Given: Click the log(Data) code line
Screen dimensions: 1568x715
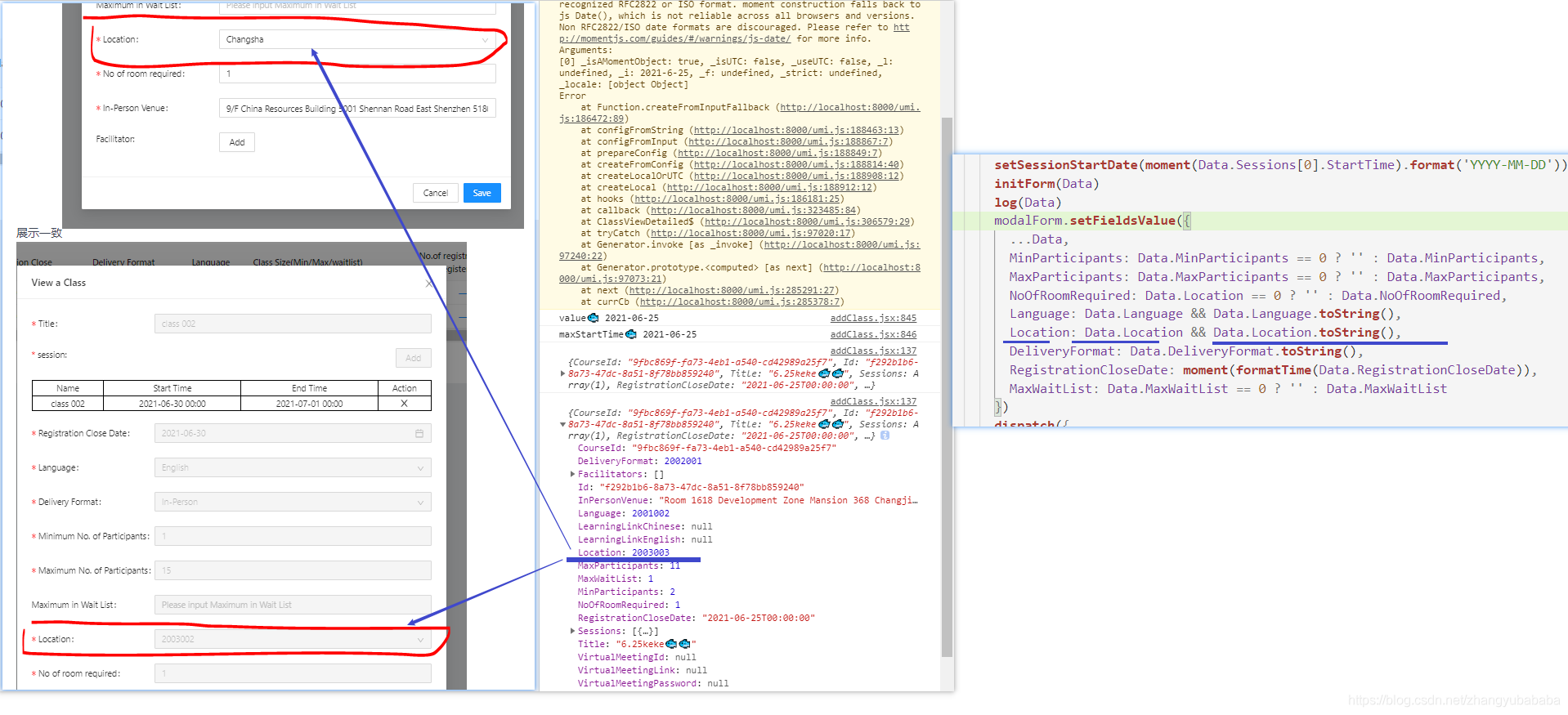Looking at the screenshot, I should pyautogui.click(x=1028, y=203).
